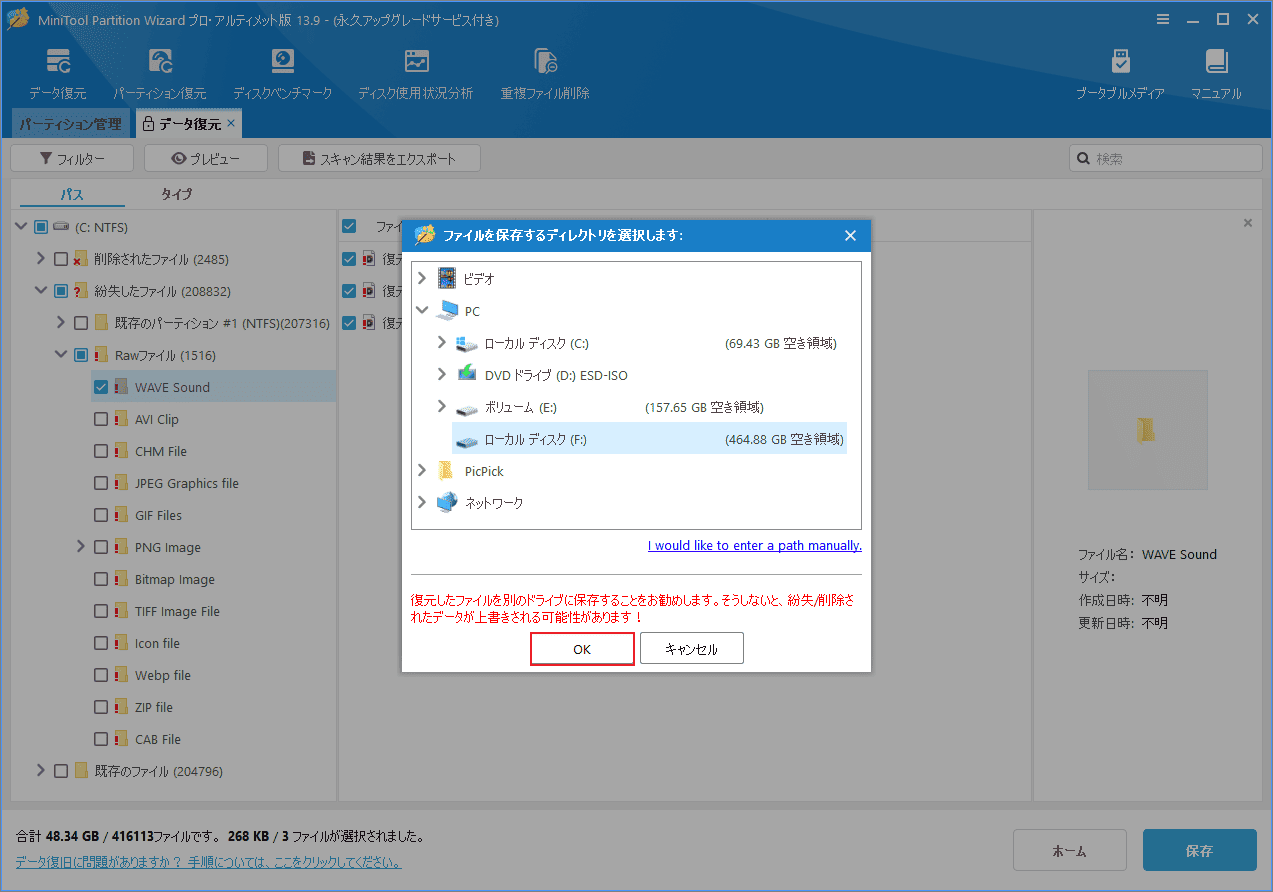Launch the ディスクベンチマーク tool
This screenshot has width=1273, height=892.
[x=283, y=74]
